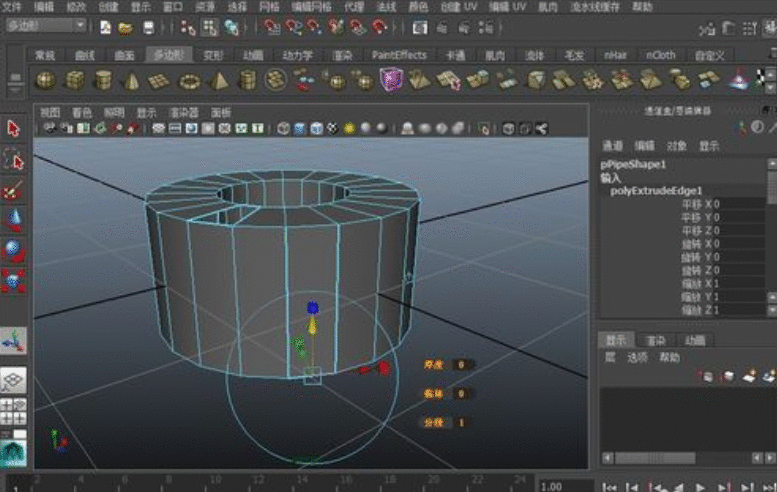Open the 多边形 menu set dropdown

pyautogui.click(x=44, y=25)
